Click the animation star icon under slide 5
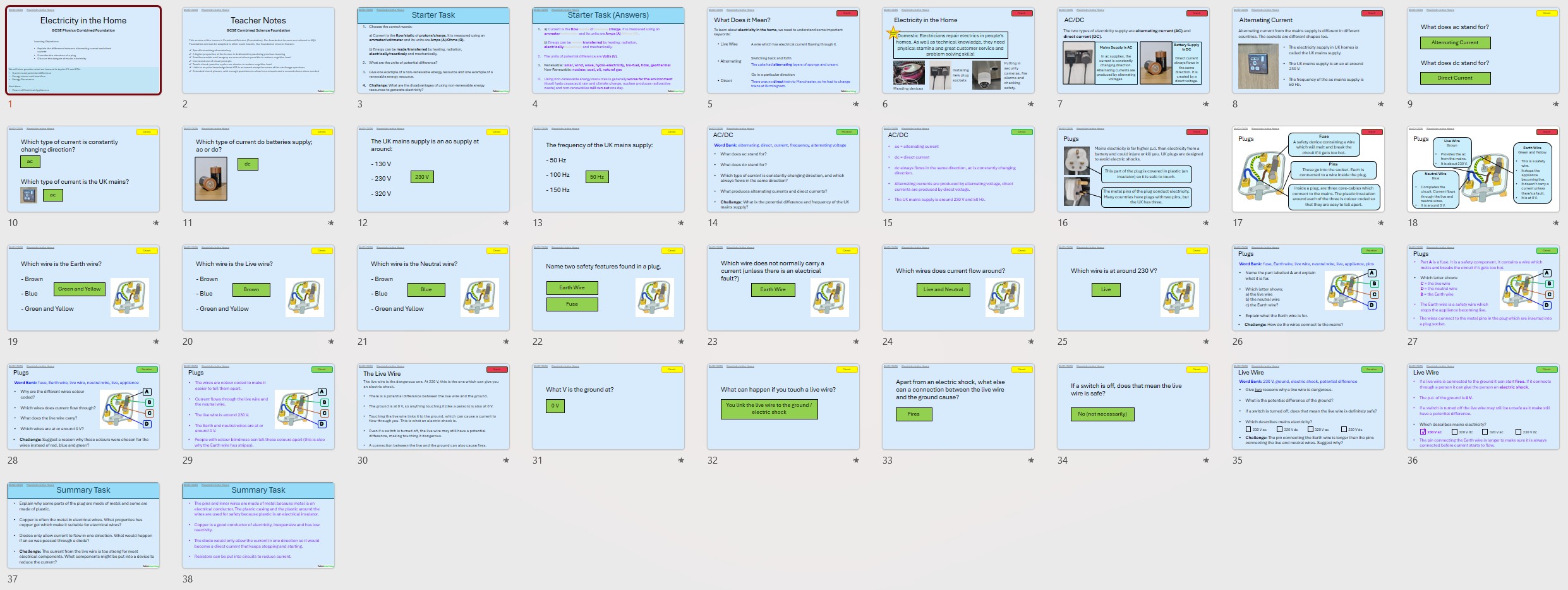 pyautogui.click(x=855, y=104)
